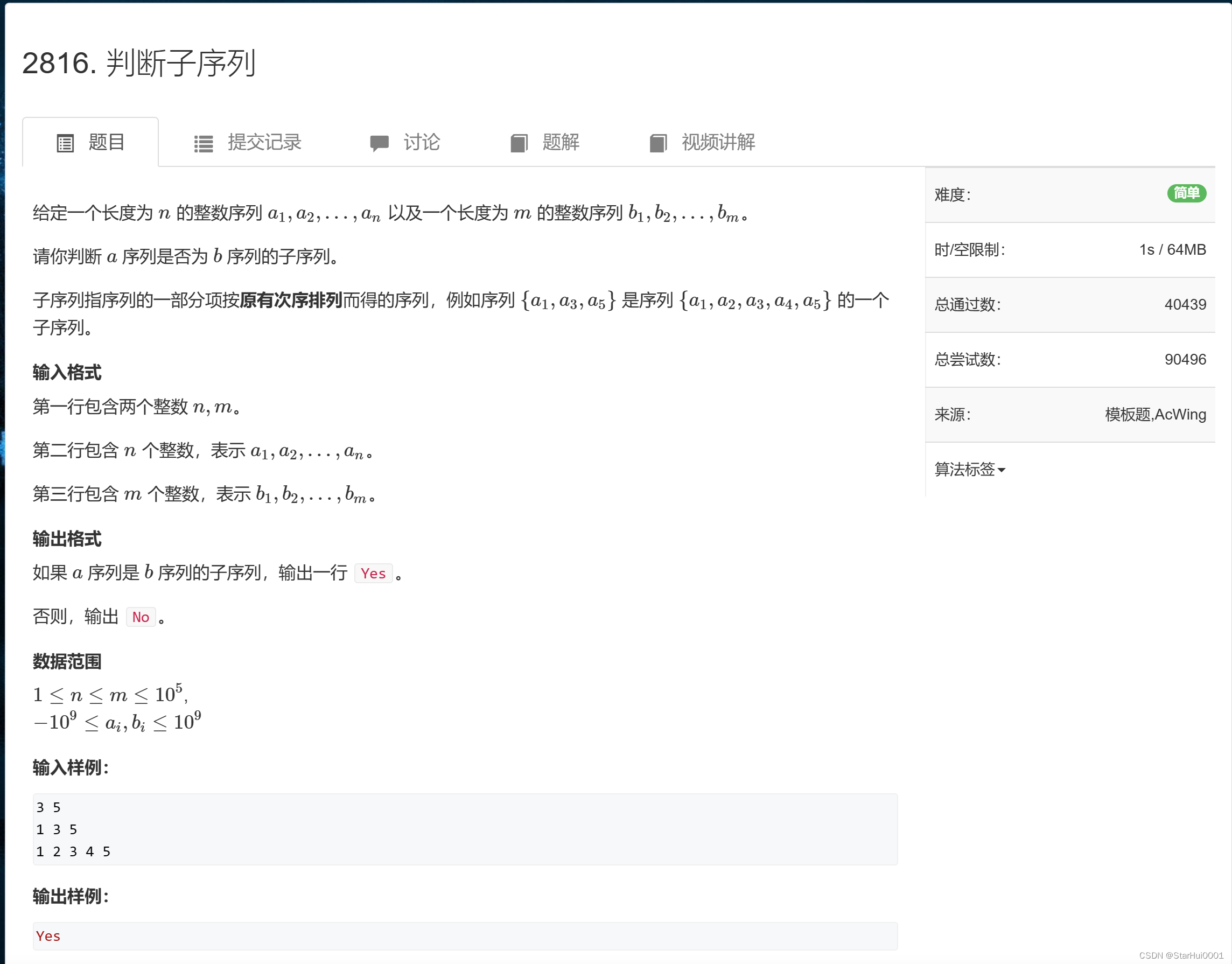Click the inline Yes code tag
Viewport: 1232px width, 964px height.
pos(373,574)
